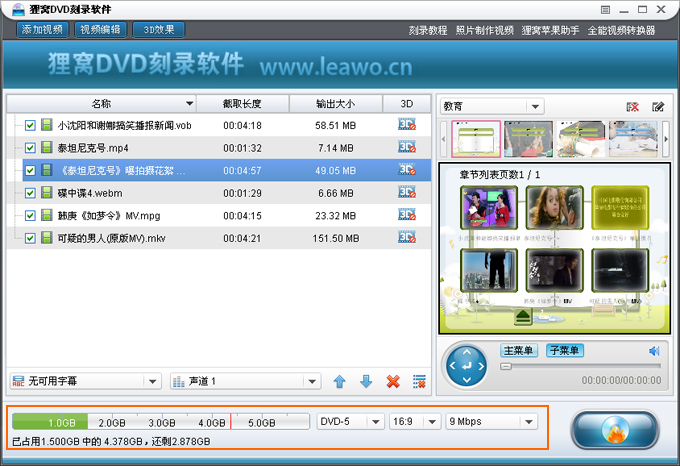Open the 16:9 aspect ratio dropdown
The image size is (680, 466).
coord(415,422)
